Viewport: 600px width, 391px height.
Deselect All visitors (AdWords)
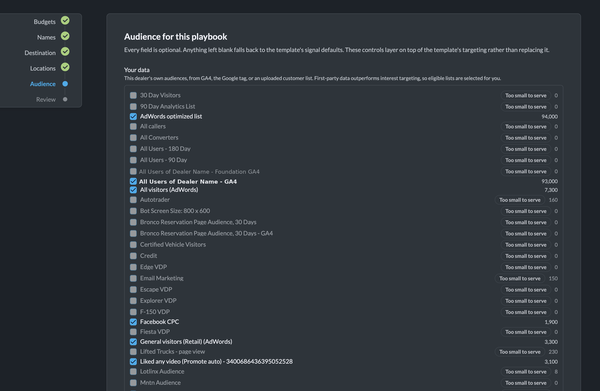[x=133, y=190]
